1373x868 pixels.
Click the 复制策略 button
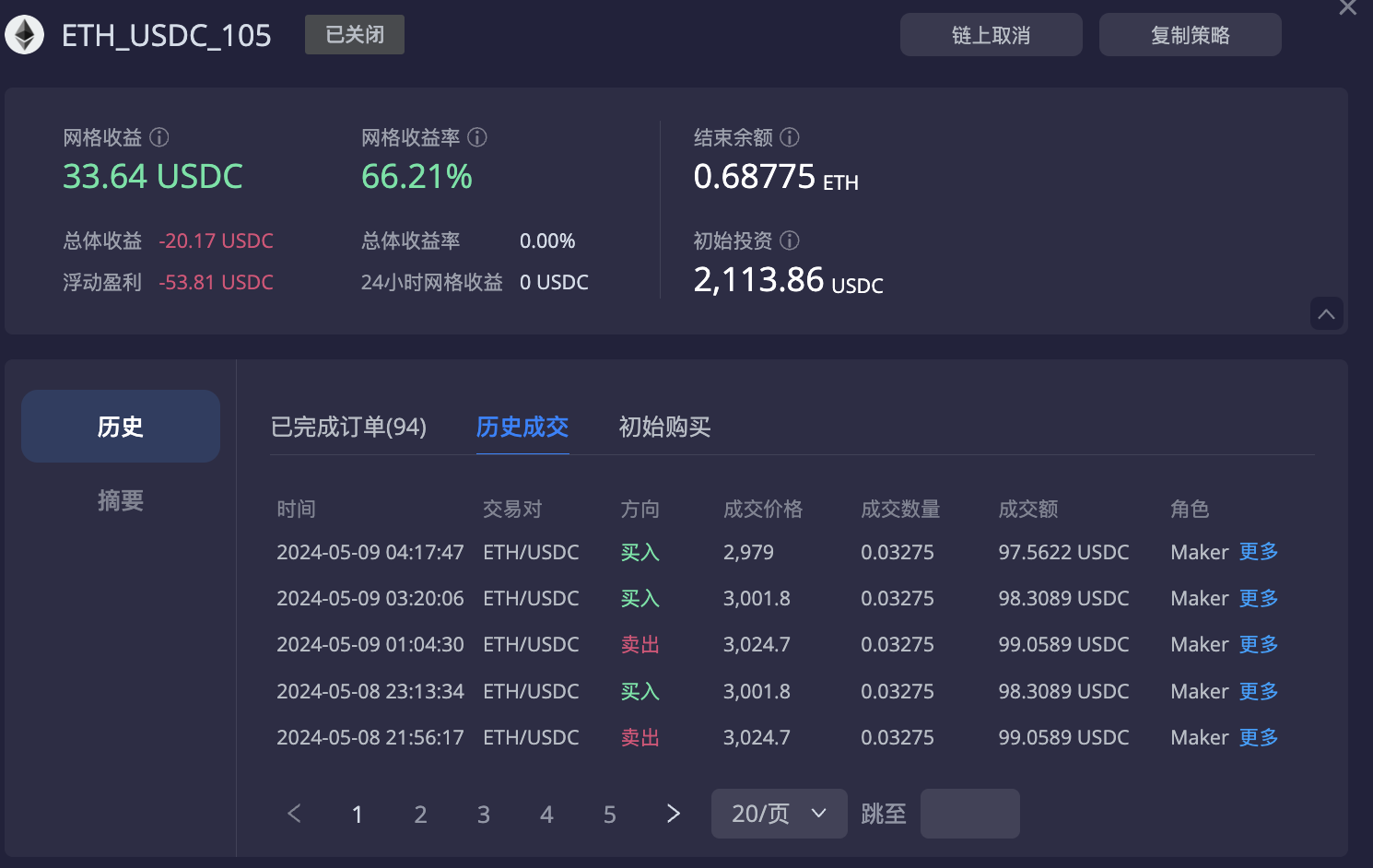[1191, 35]
